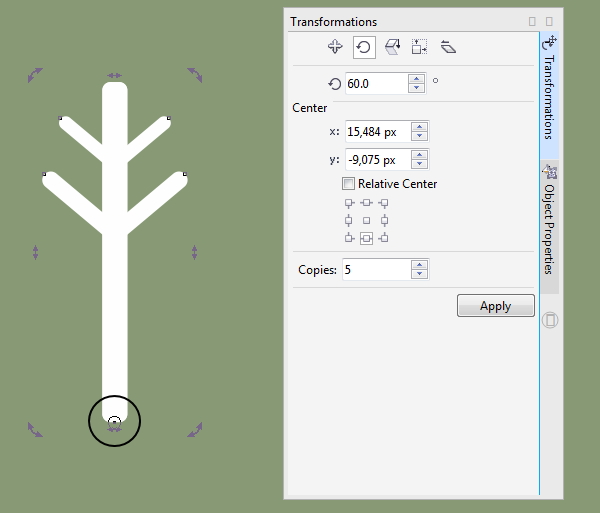Screen dimensions: 600x513
Task: Set anchor point to top-center
Action: click(x=366, y=203)
